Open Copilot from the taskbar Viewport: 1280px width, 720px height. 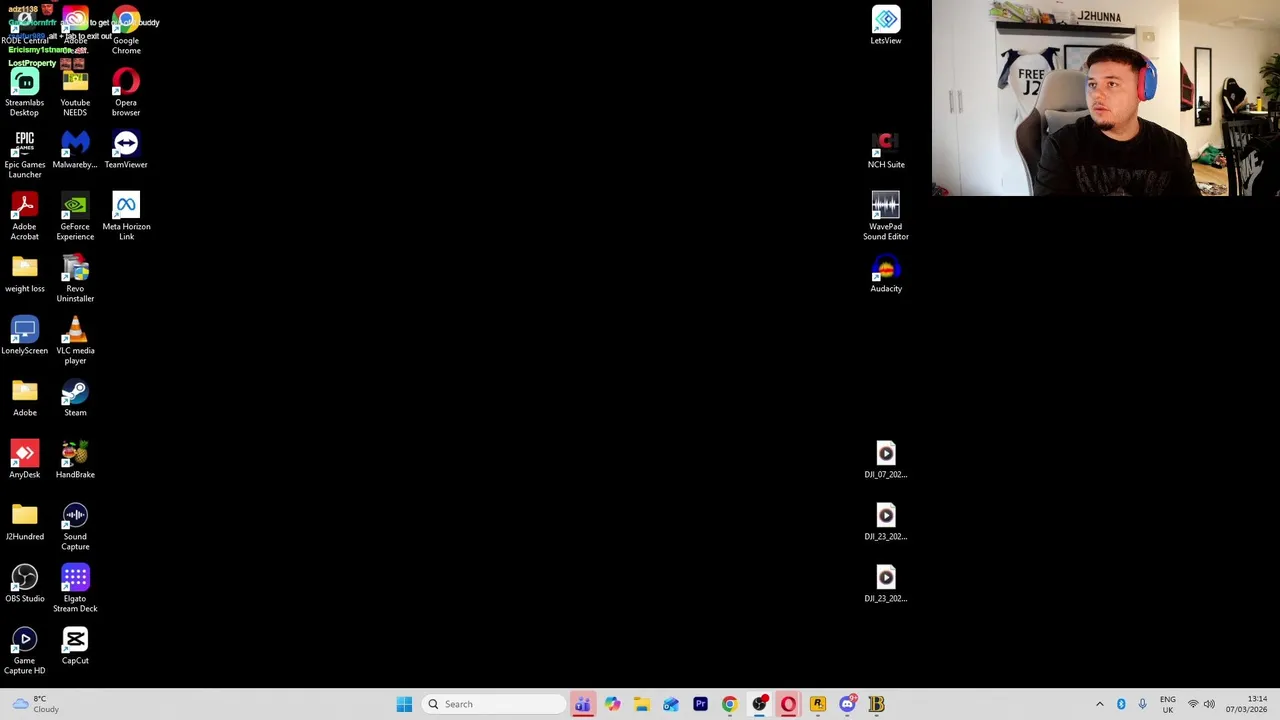pos(612,704)
